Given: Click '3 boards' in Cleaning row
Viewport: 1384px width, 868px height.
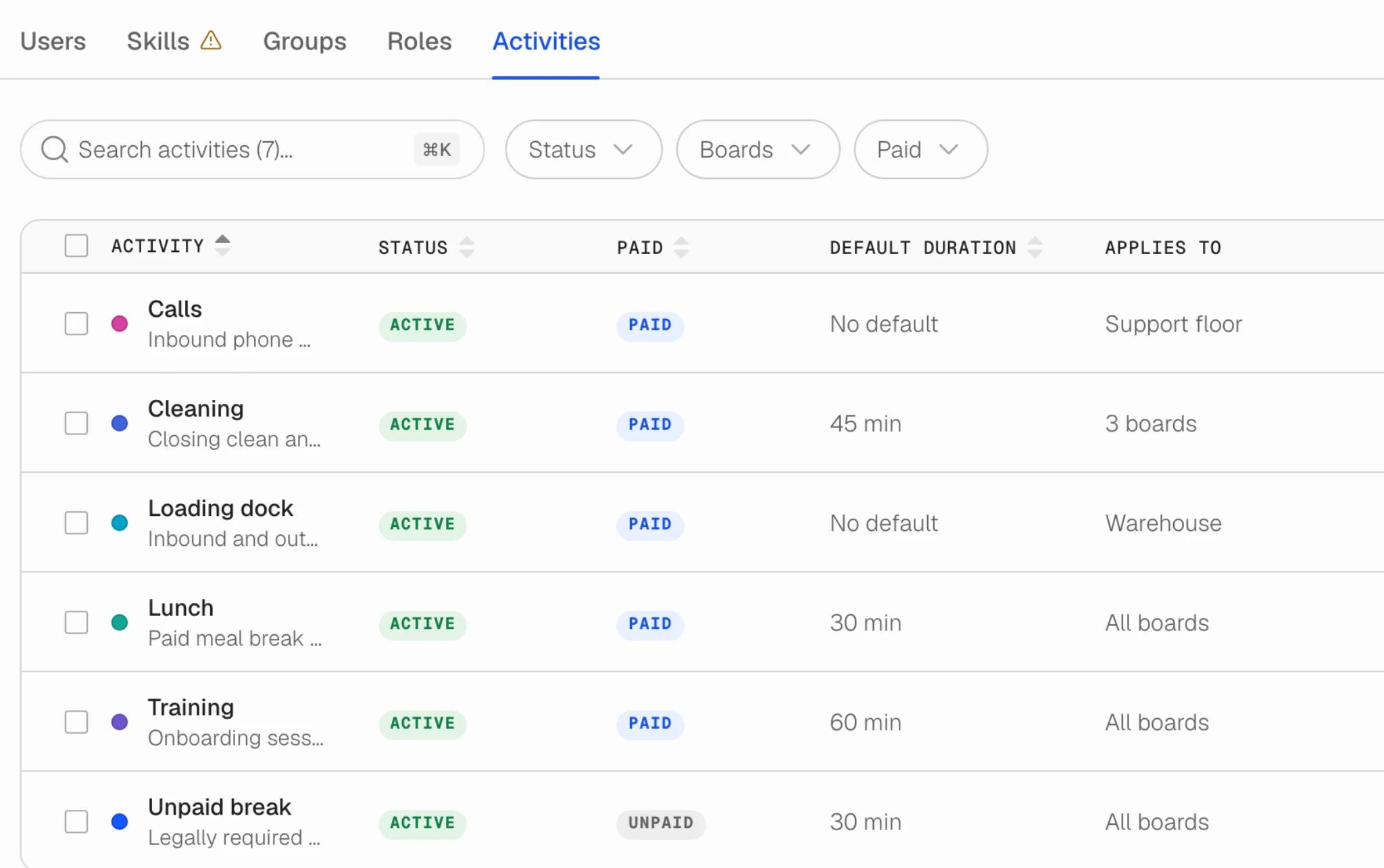Looking at the screenshot, I should [x=1151, y=424].
